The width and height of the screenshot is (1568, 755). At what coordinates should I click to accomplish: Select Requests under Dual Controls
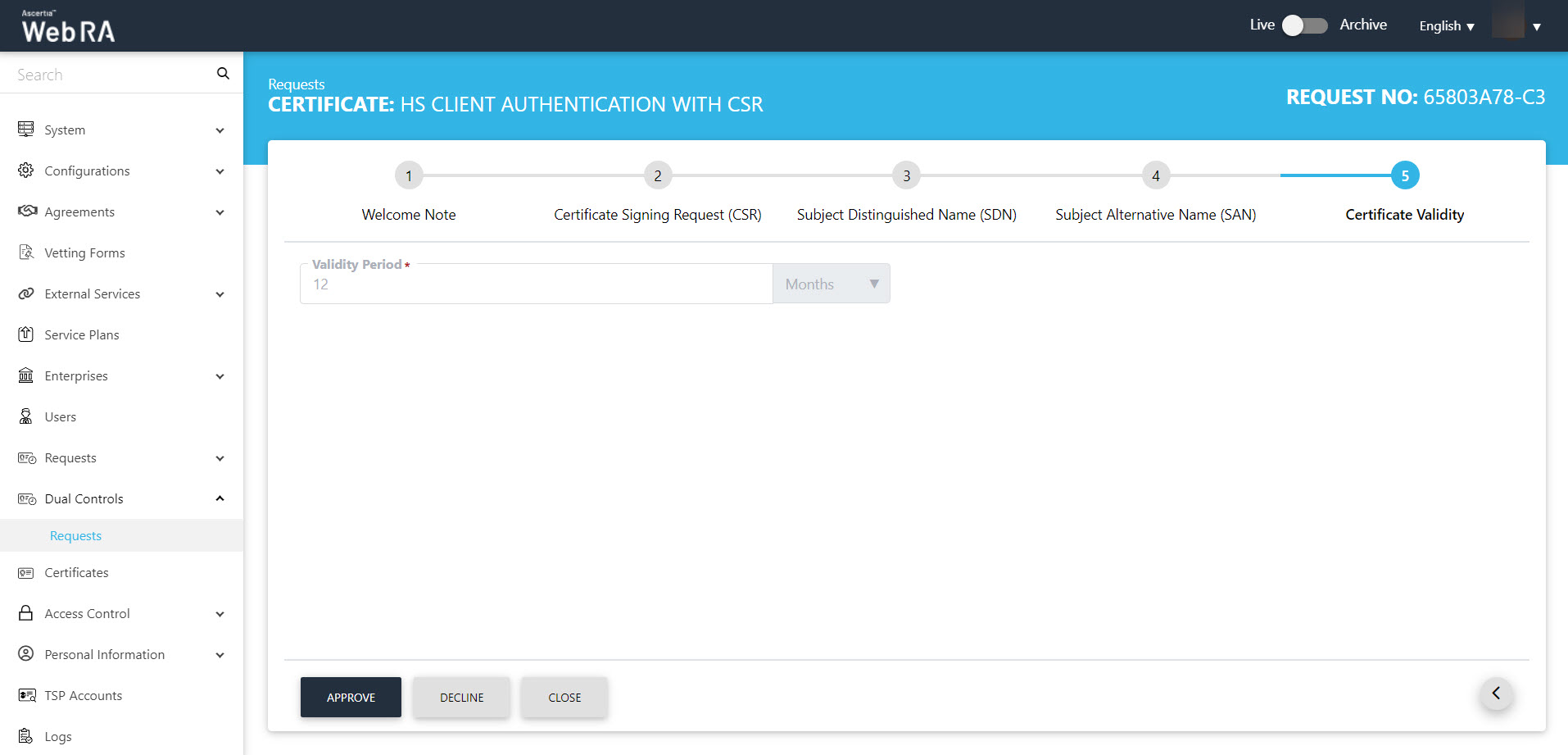tap(75, 536)
